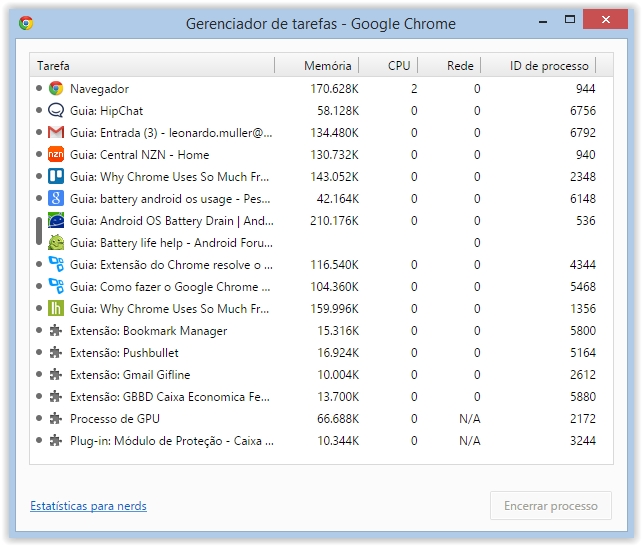Click memory value 210.176K
This screenshot has height=546, width=642.
(334, 221)
